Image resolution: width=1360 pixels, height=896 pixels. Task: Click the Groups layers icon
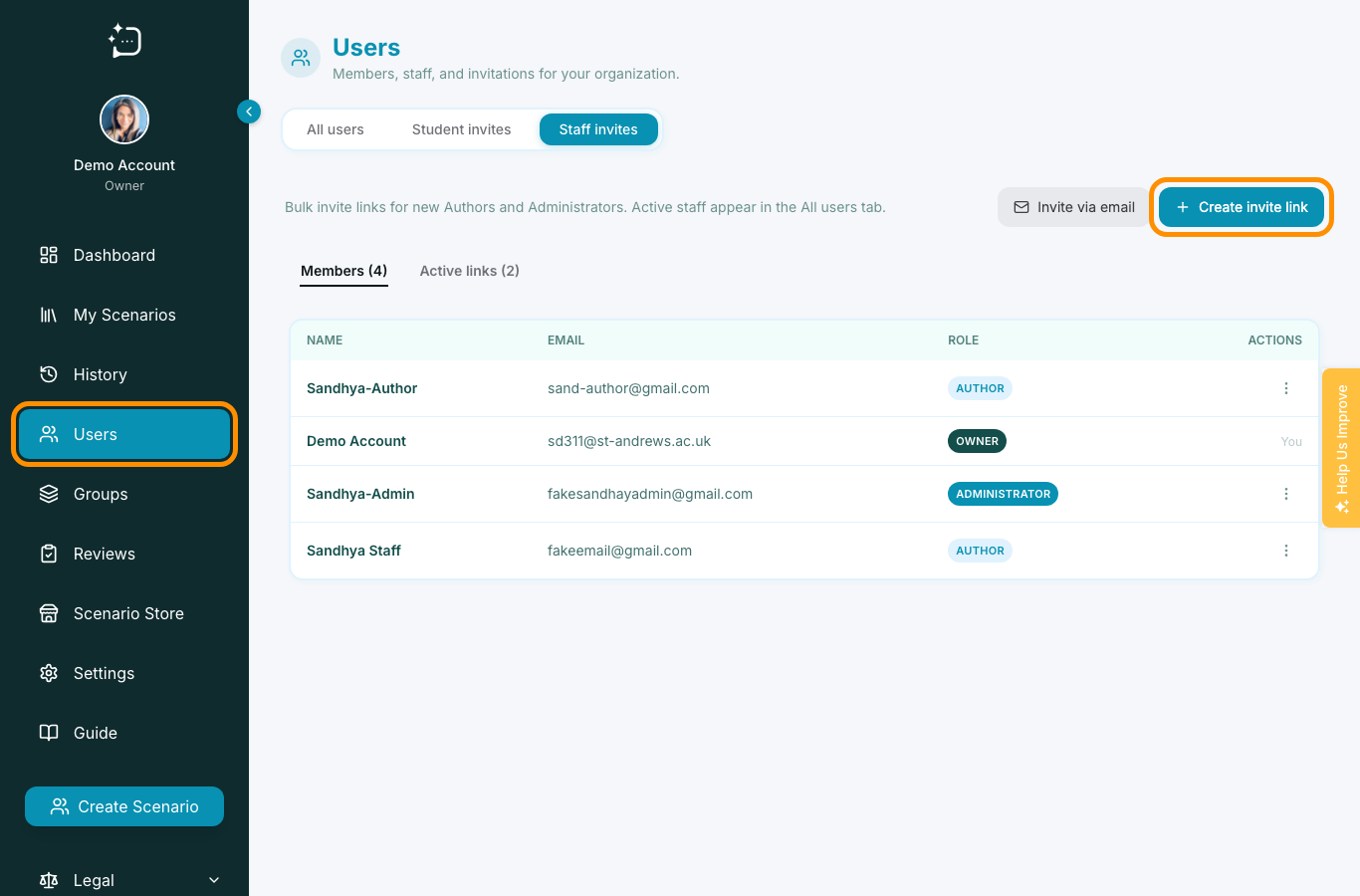pyautogui.click(x=49, y=494)
